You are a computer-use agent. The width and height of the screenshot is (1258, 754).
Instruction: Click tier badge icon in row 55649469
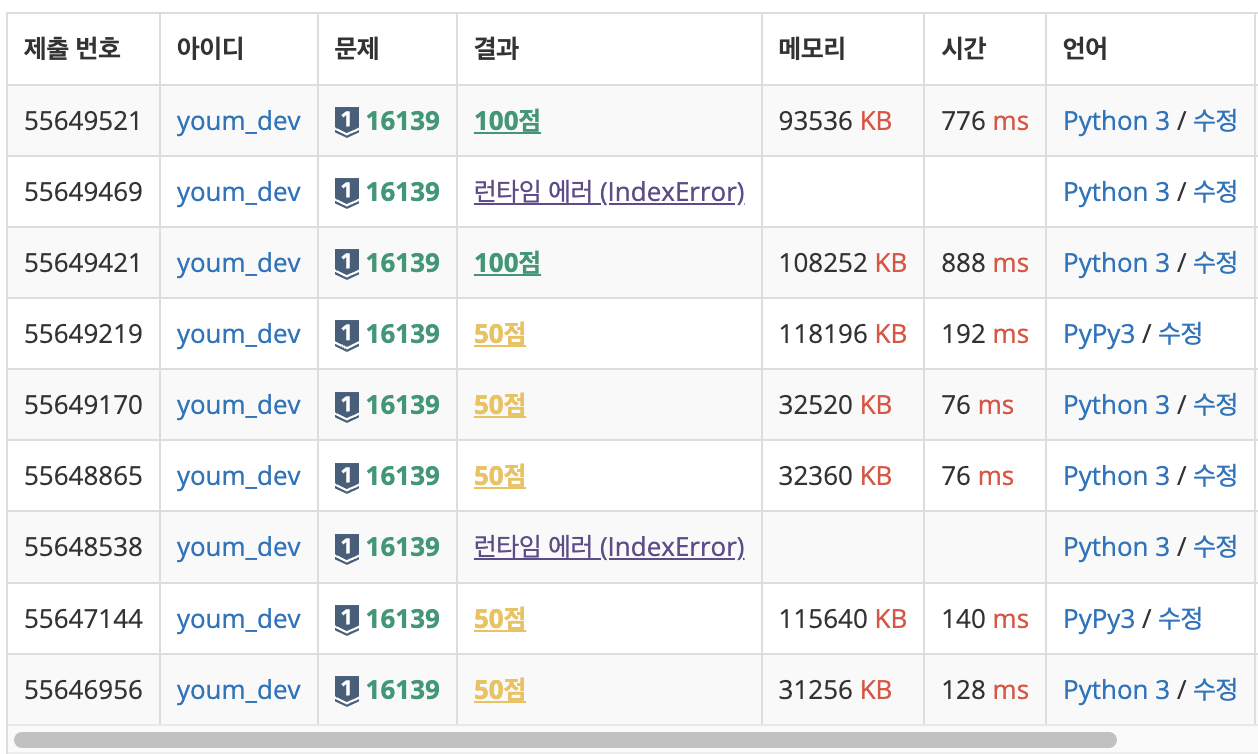tap(346, 193)
